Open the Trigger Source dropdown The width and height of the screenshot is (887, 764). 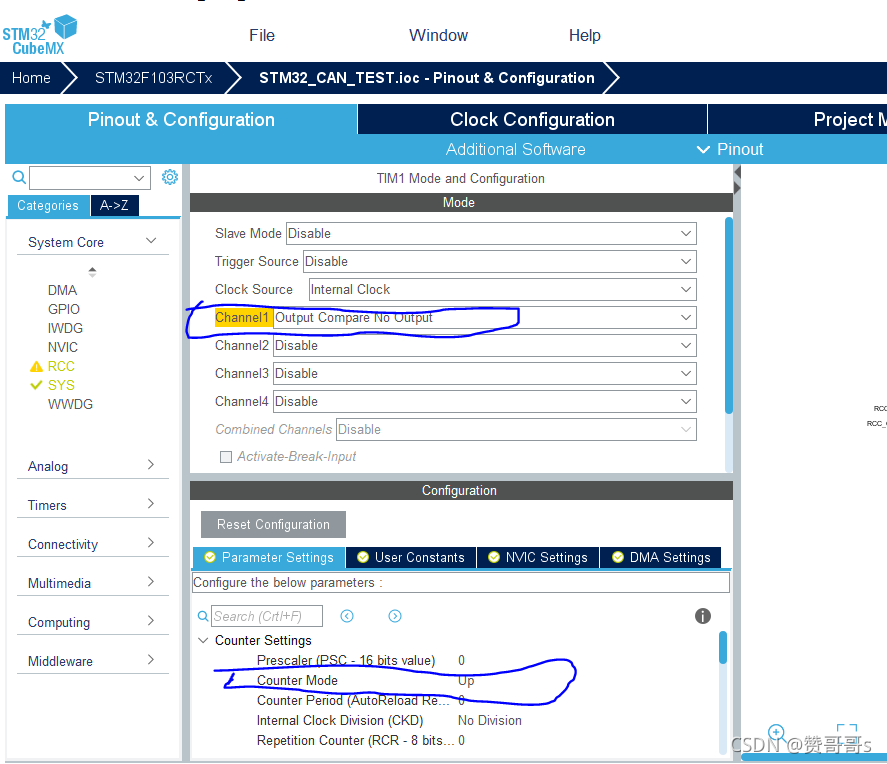(x=500, y=261)
